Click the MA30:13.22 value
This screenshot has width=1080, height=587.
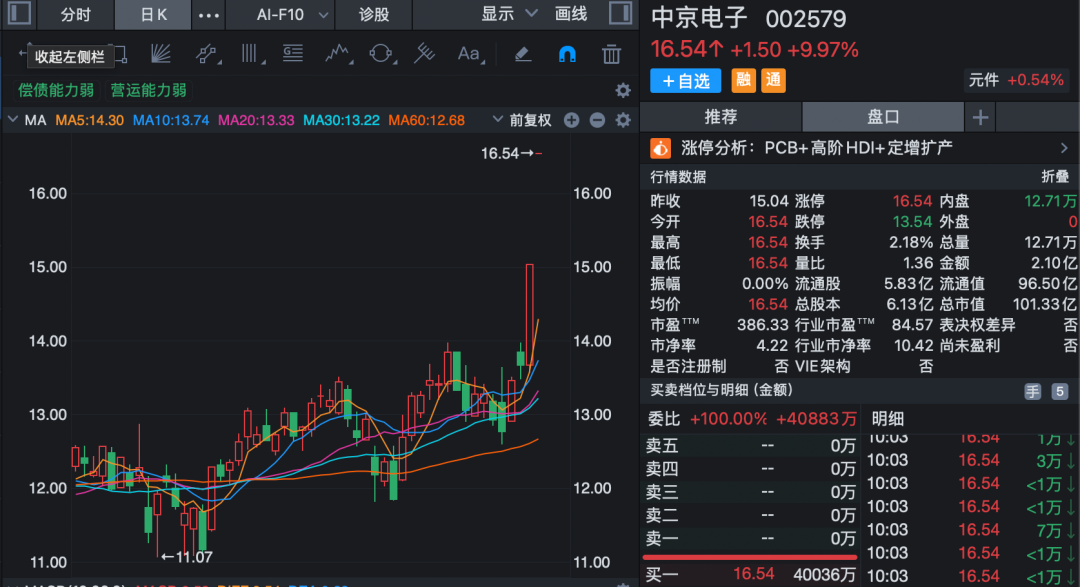342,121
